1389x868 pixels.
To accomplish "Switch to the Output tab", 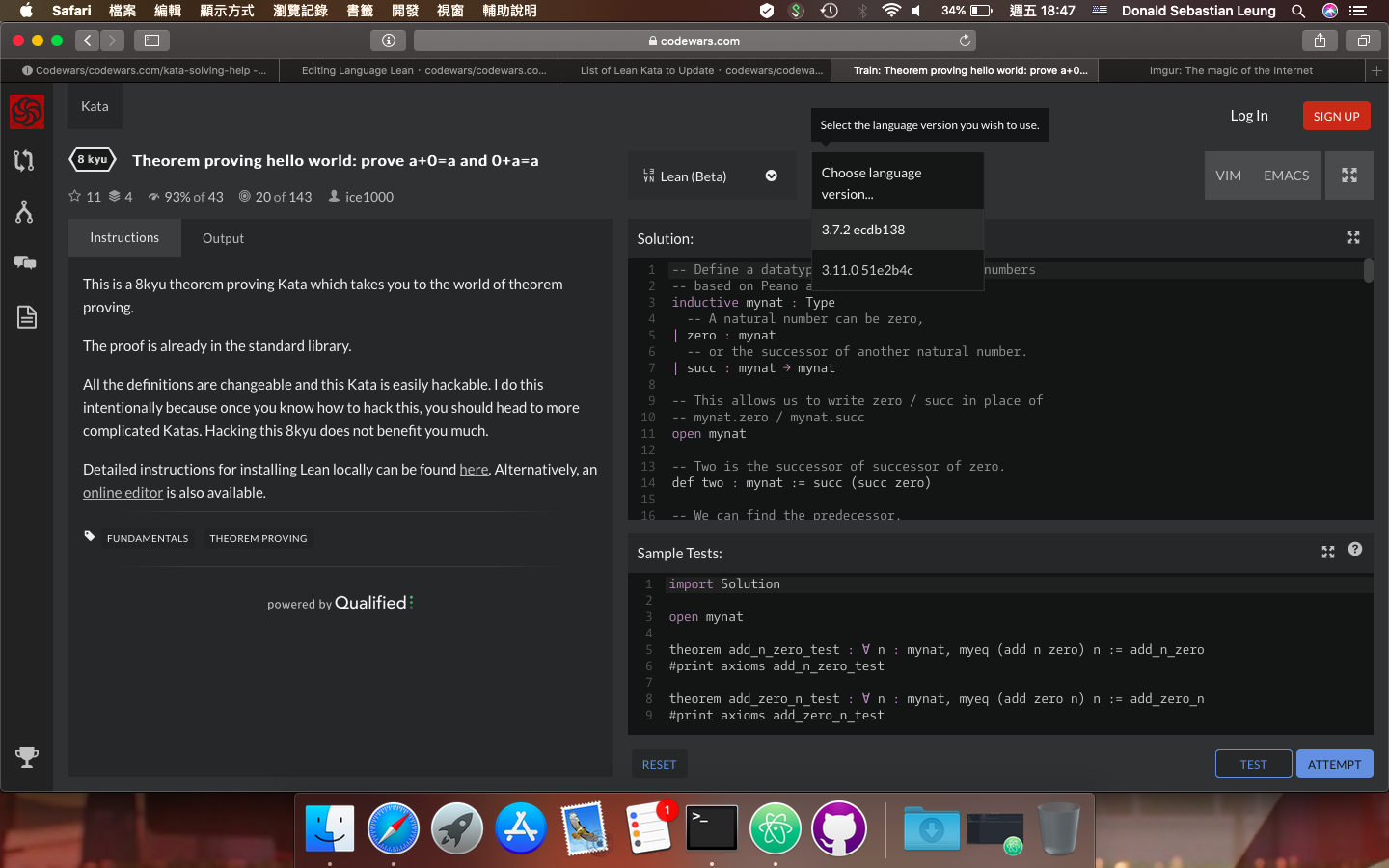I will tap(223, 238).
